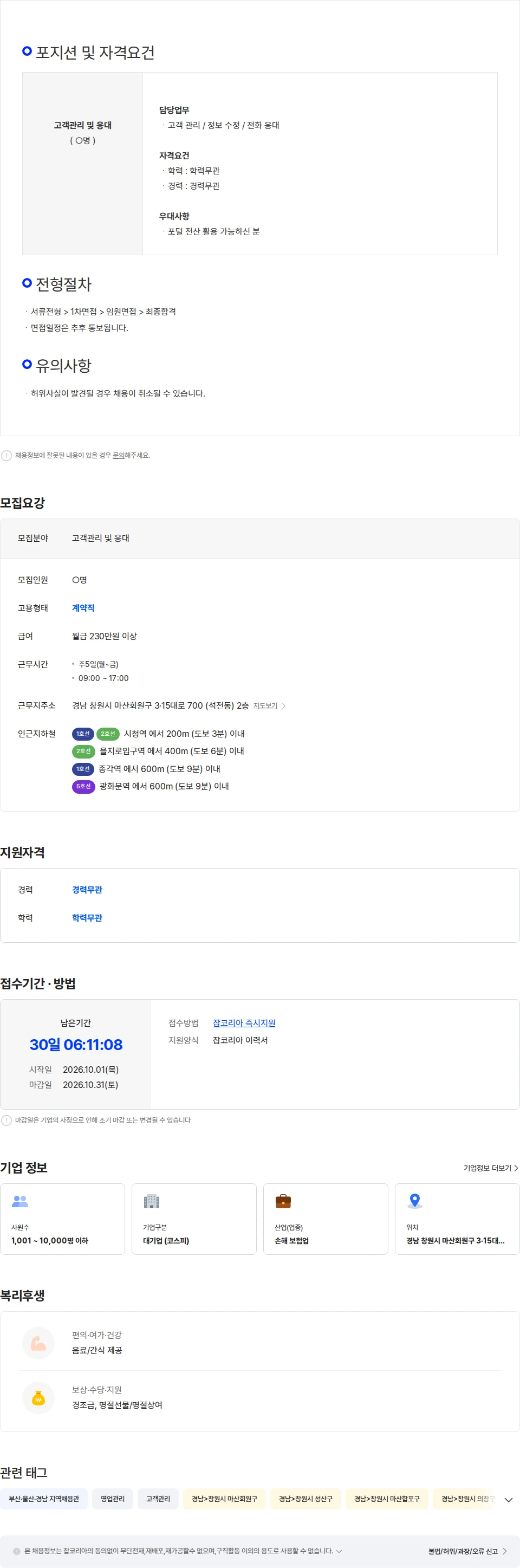The image size is (520, 1568).
Task: Select 경남>창원시 성산구 tag
Action: [x=306, y=1499]
